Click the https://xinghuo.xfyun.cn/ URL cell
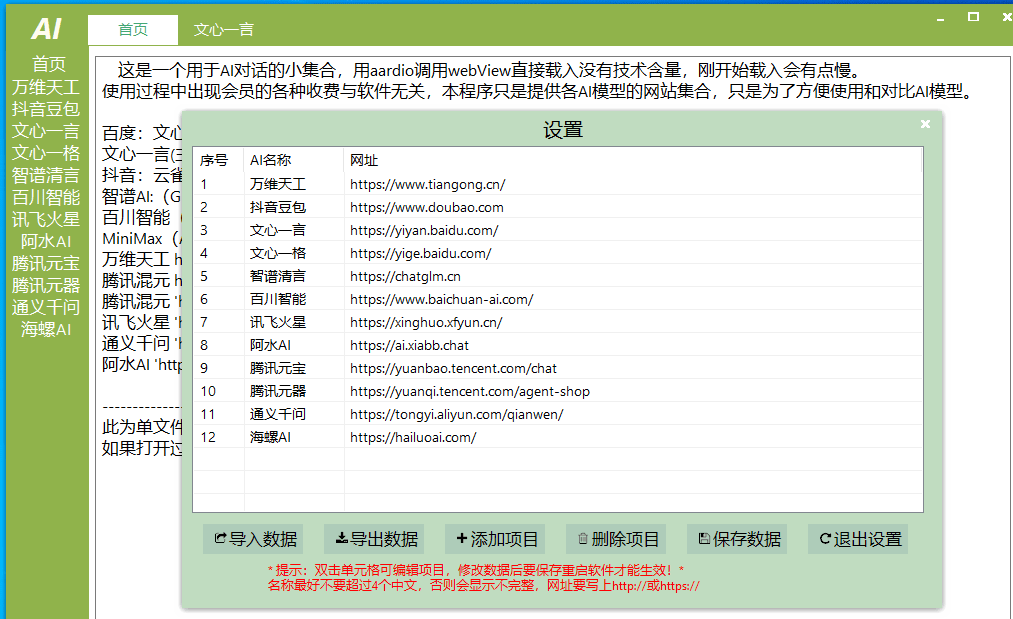The image size is (1013, 619). 633,322
